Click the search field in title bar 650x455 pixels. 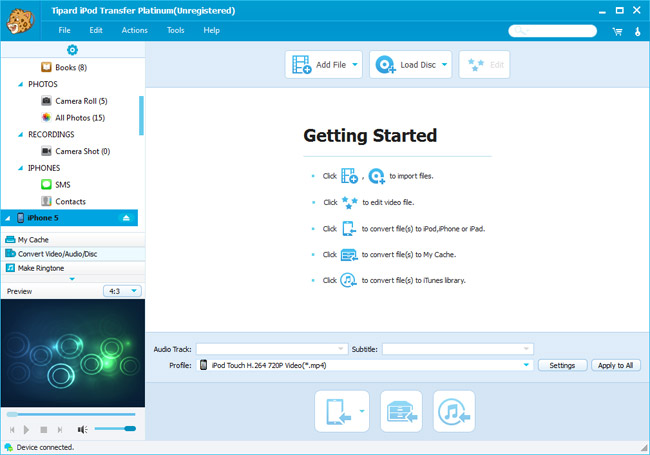pos(553,31)
